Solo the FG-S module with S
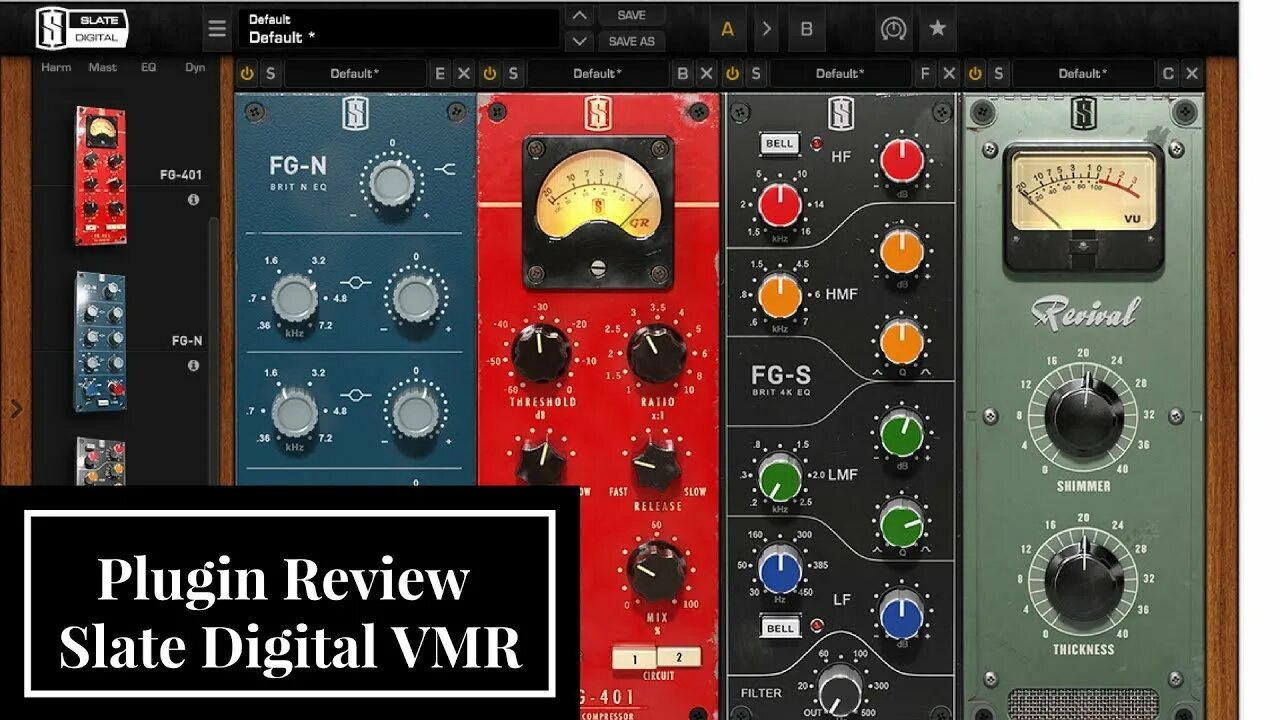Viewport: 1280px width, 720px height. pos(756,73)
